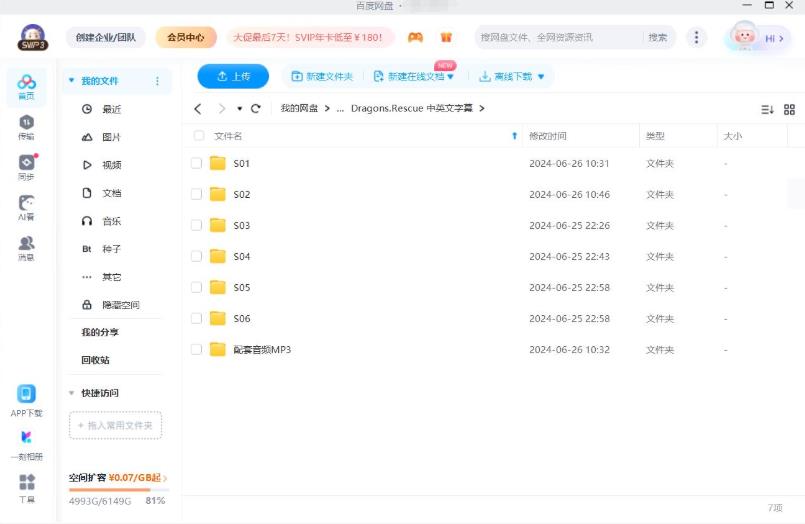This screenshot has width=805, height=524.
Task: Click the chevron after Dragons.Rescue breadcrumb
Action: (482, 108)
